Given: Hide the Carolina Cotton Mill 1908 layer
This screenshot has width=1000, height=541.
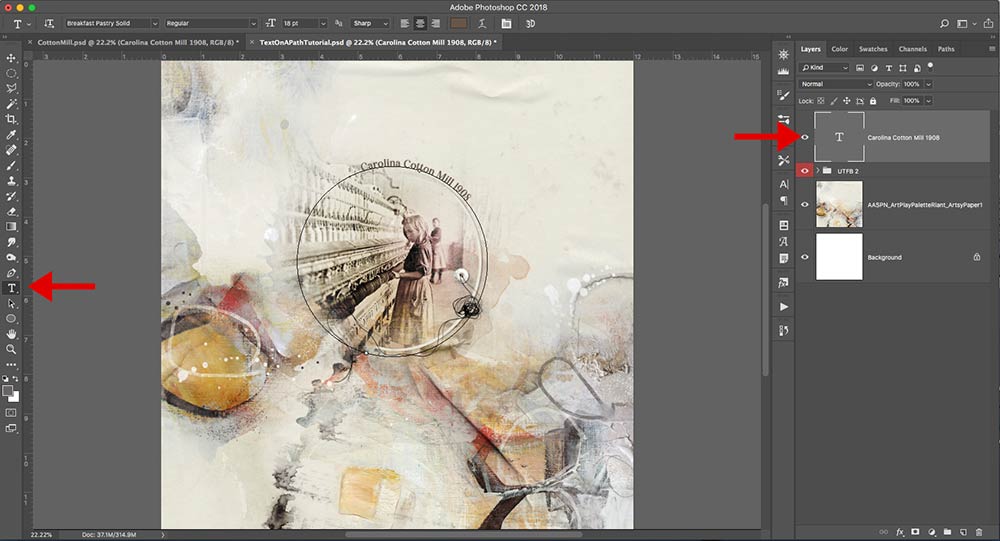Looking at the screenshot, I should (x=804, y=137).
